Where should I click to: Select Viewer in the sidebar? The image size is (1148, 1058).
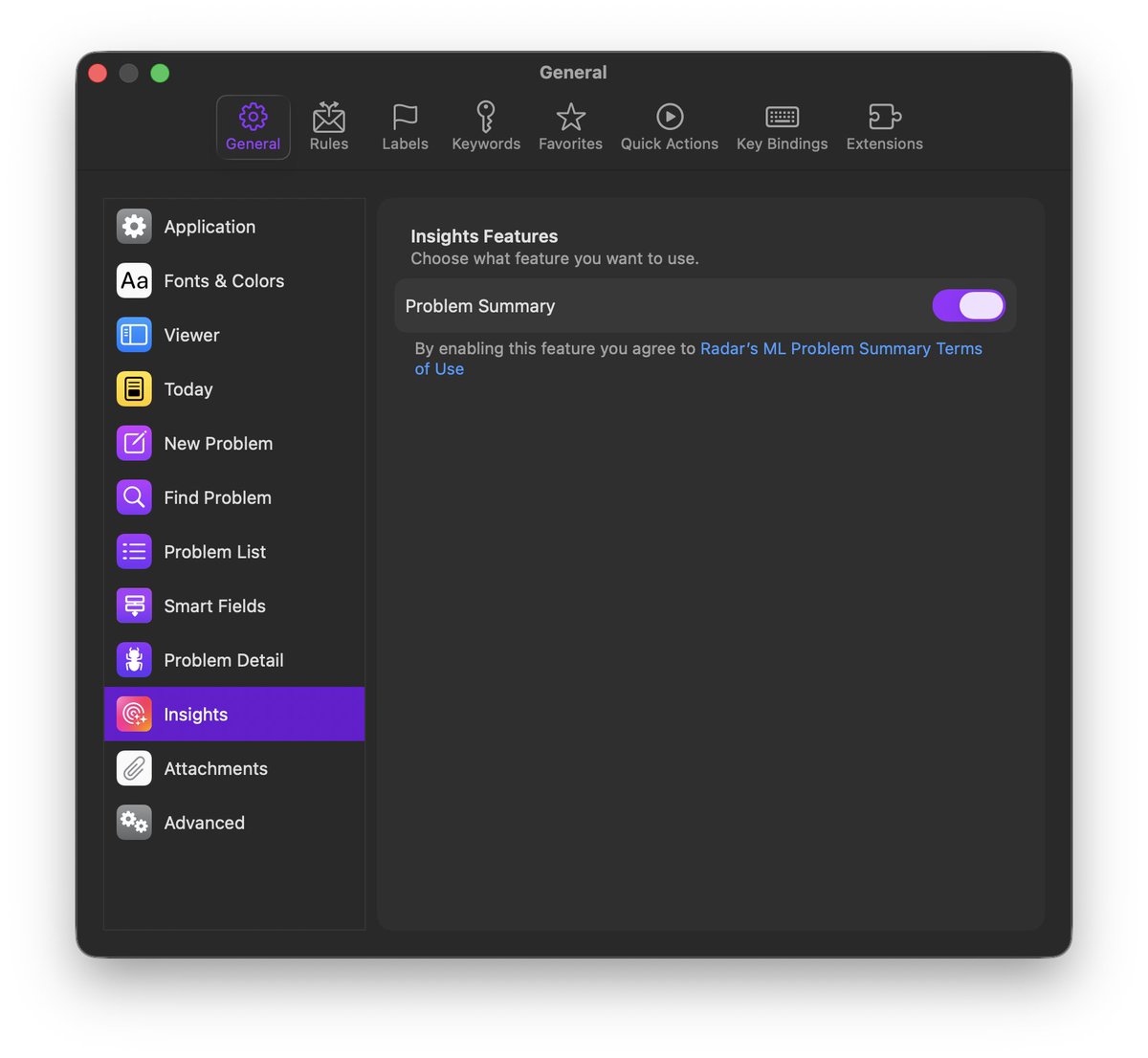click(x=234, y=335)
